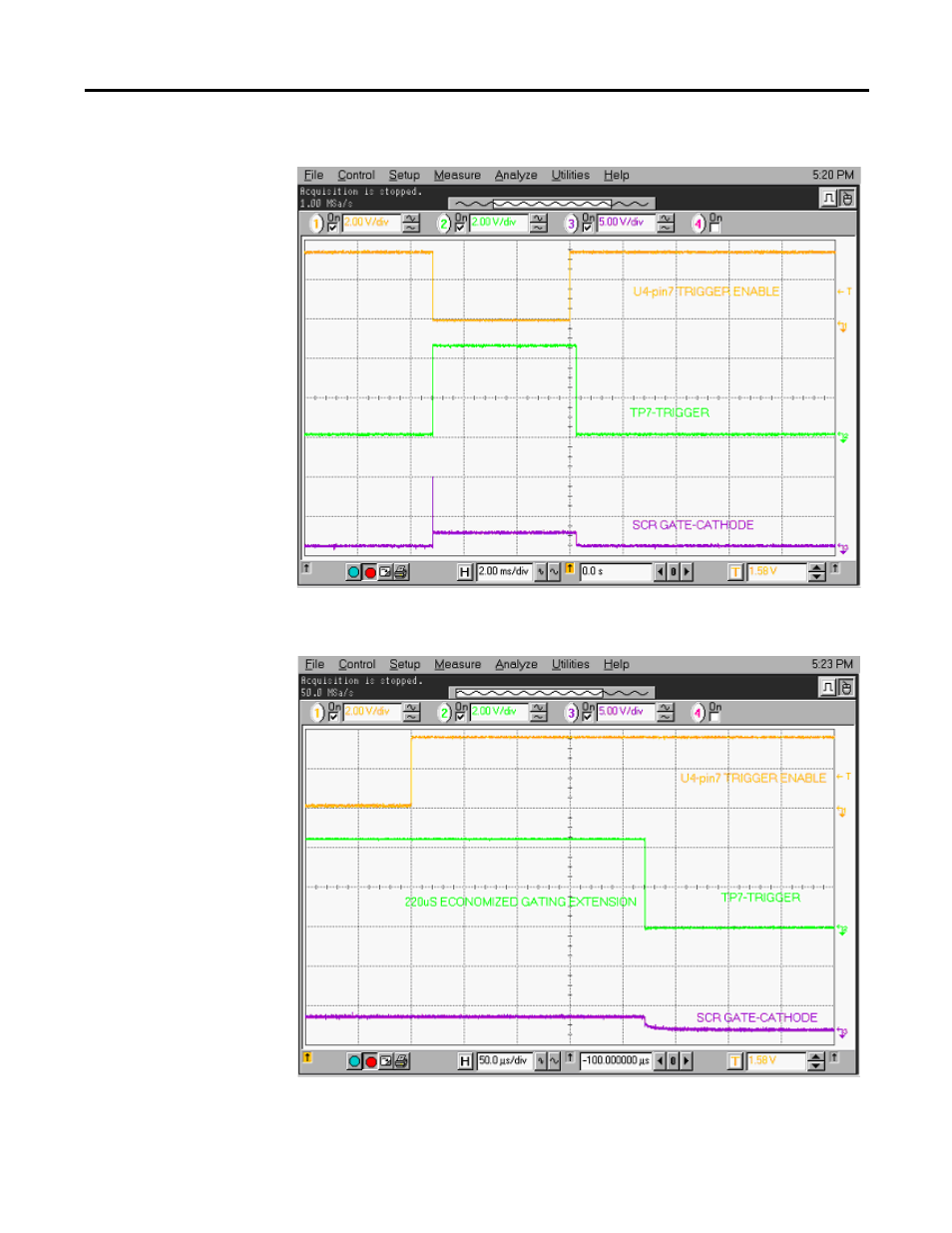The image size is (952, 1233).
Task: Click the mouse icon in the top scope's status bar
Action: pos(846,199)
